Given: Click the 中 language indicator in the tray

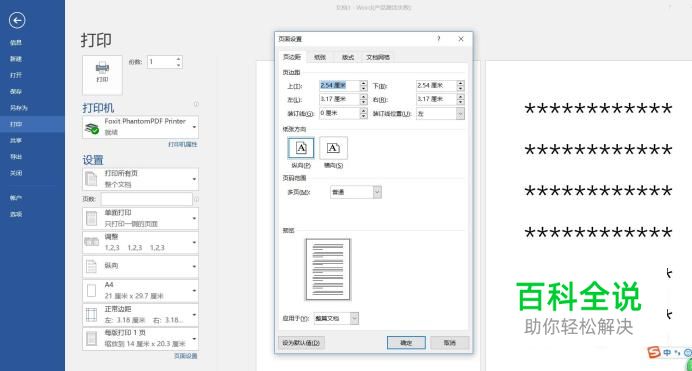Looking at the screenshot, I should (667, 352).
